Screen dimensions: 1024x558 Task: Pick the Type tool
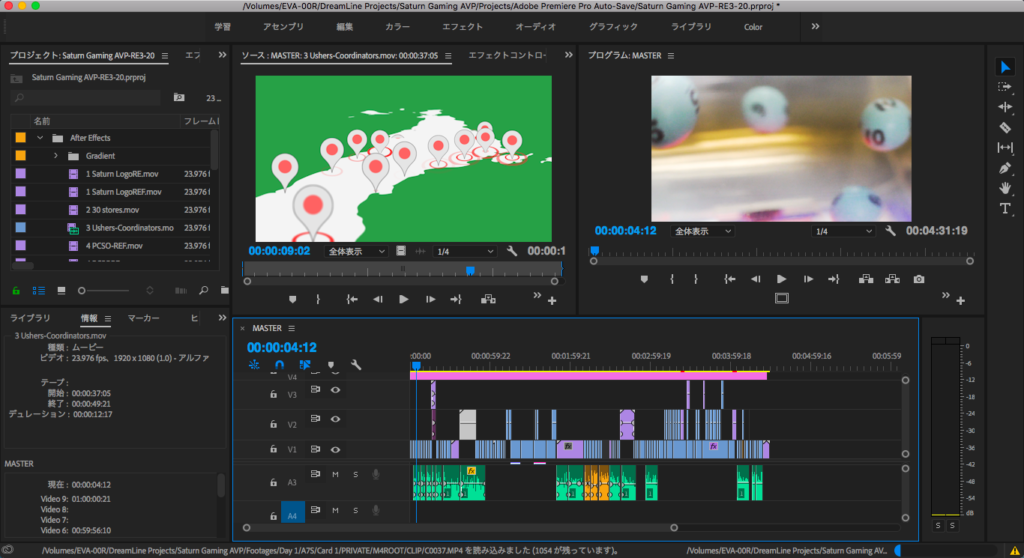(x=1005, y=208)
